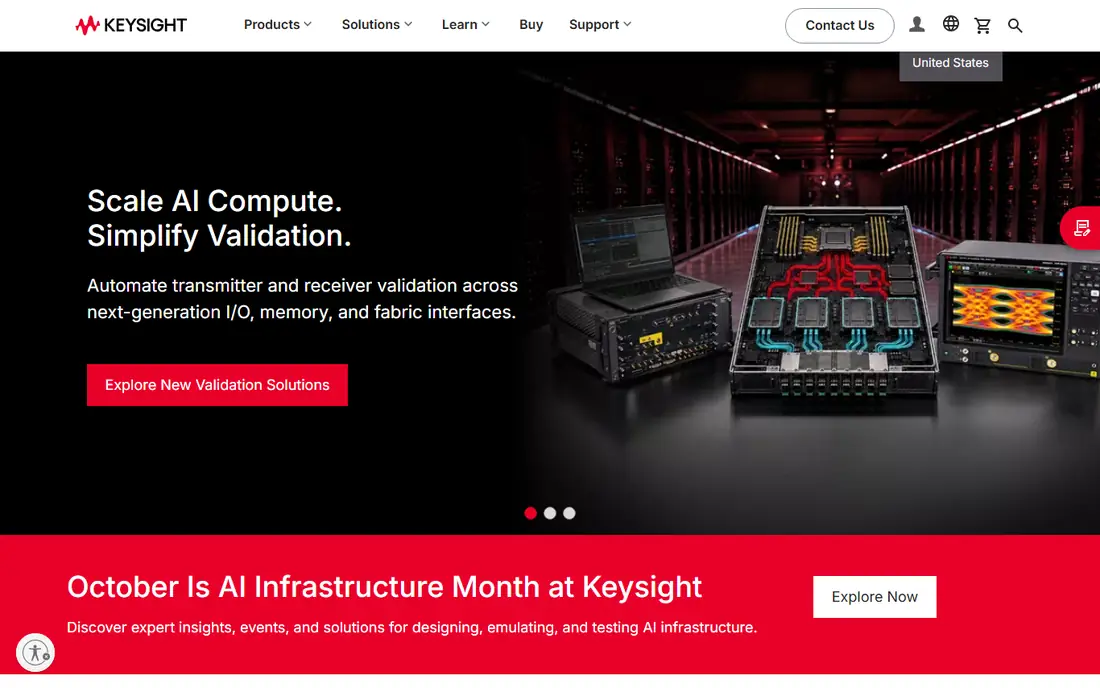The width and height of the screenshot is (1100, 688).
Task: Click the red floating feedback form icon
Action: coord(1081,228)
